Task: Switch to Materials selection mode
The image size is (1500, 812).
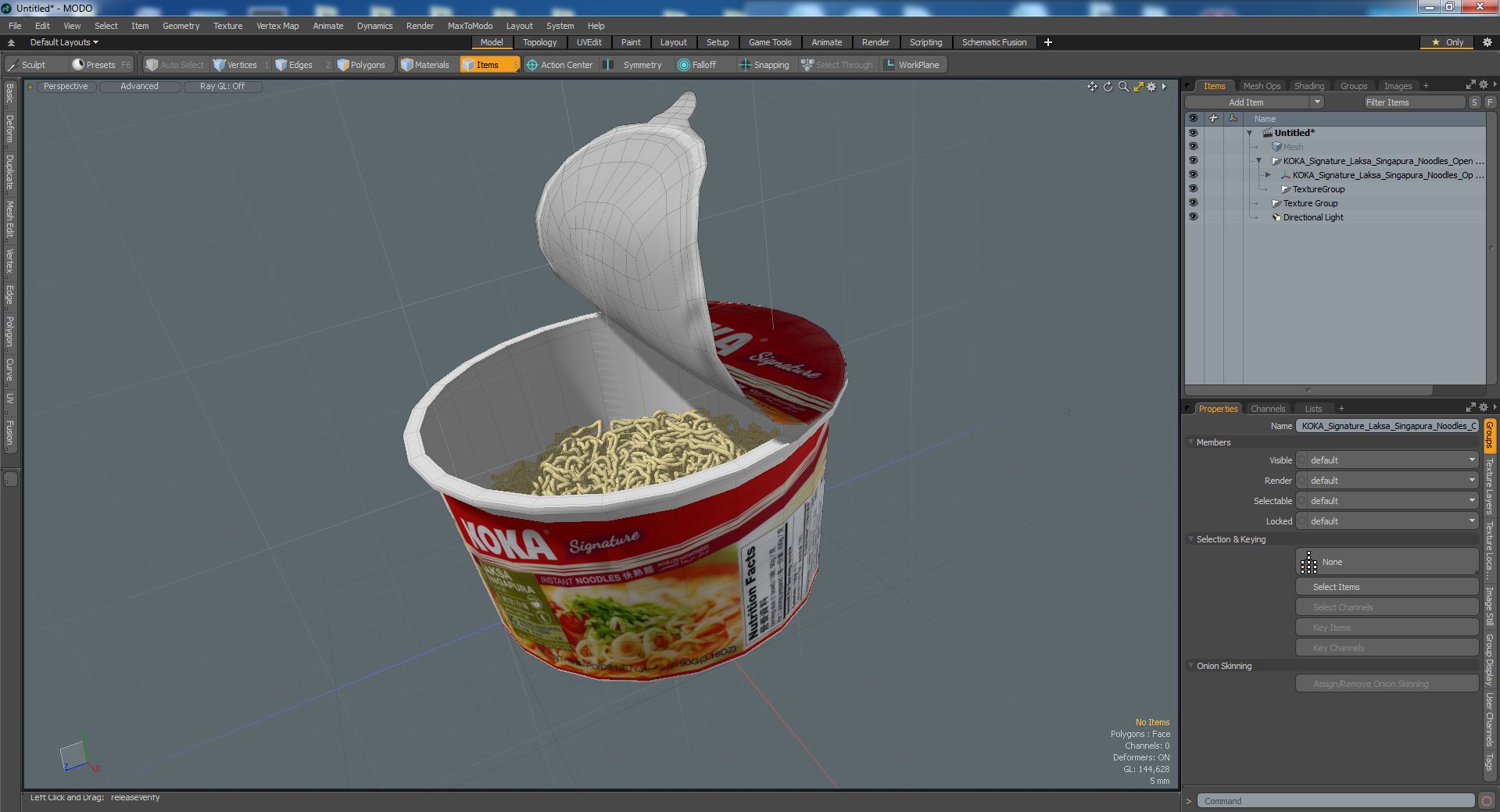Action: (x=425, y=65)
